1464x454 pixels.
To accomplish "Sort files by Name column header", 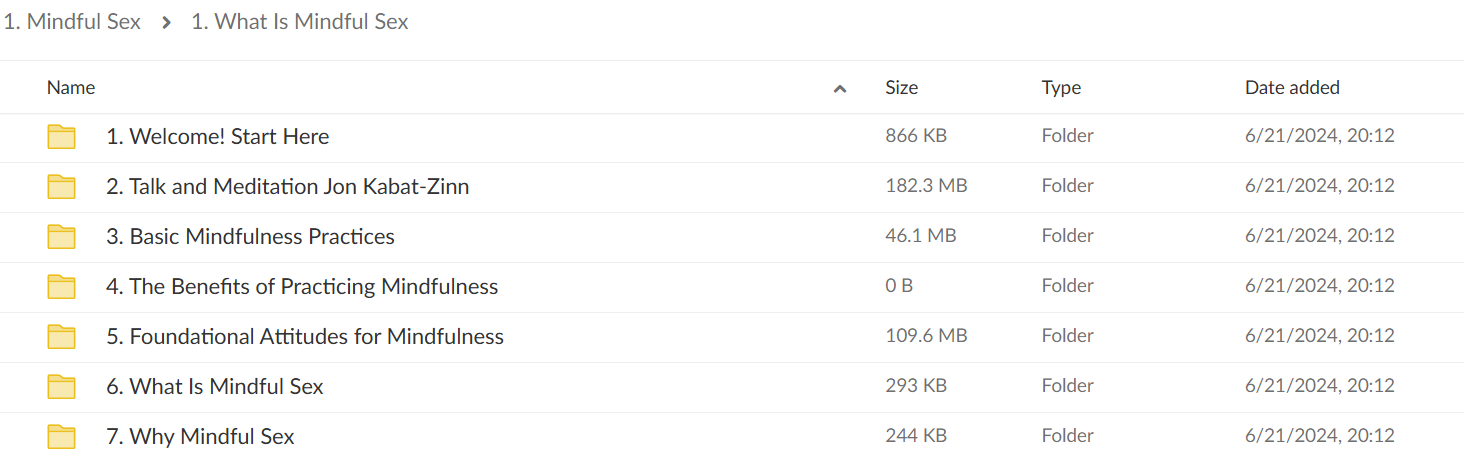I will tap(71, 88).
